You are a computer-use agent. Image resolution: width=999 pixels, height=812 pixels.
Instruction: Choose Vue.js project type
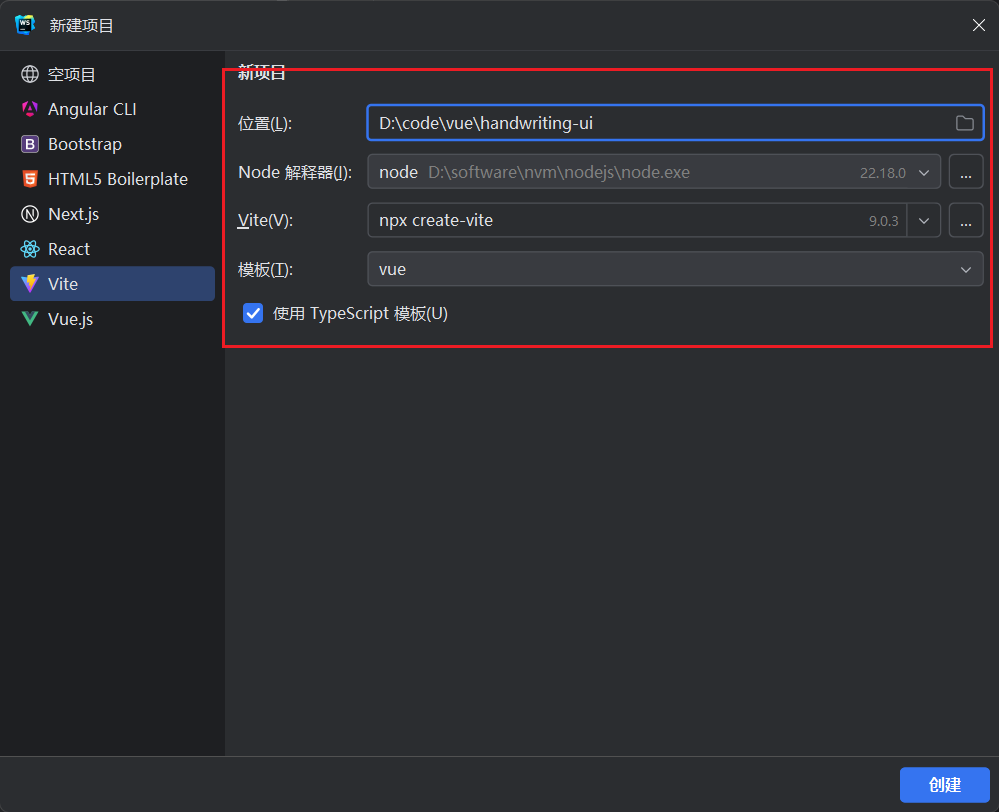pos(112,319)
